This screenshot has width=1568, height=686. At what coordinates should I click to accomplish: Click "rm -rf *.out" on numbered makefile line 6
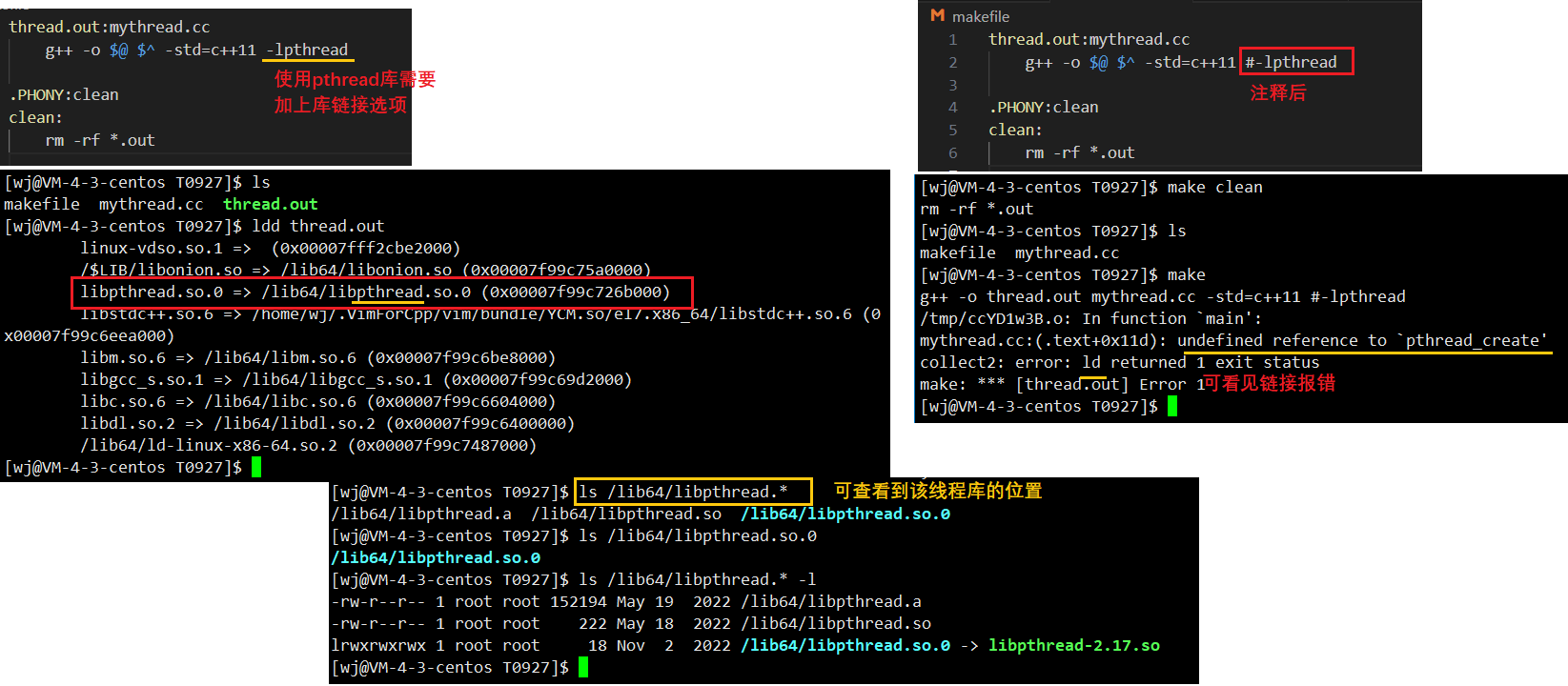click(x=1080, y=152)
